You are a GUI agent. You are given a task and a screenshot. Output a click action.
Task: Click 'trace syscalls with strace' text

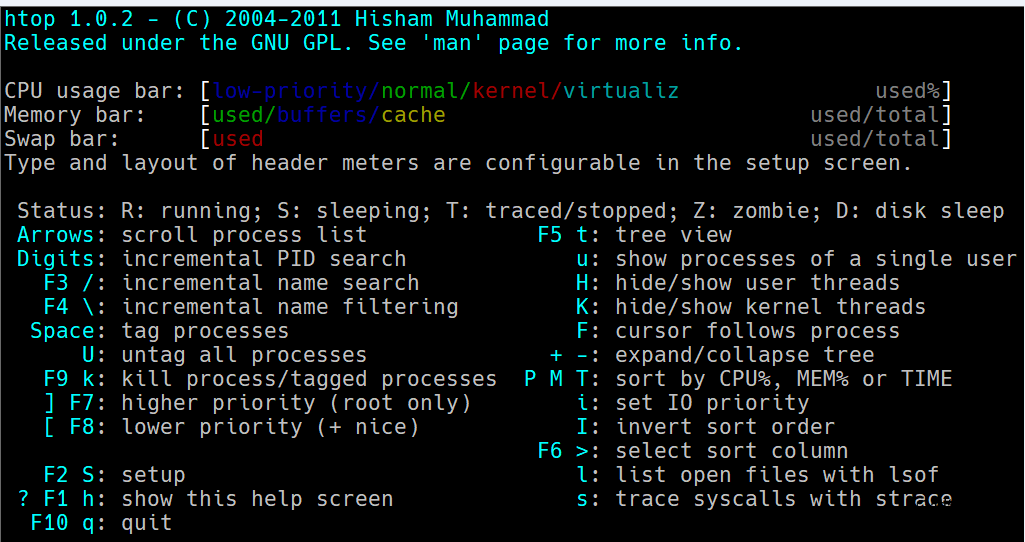pyautogui.click(x=784, y=499)
